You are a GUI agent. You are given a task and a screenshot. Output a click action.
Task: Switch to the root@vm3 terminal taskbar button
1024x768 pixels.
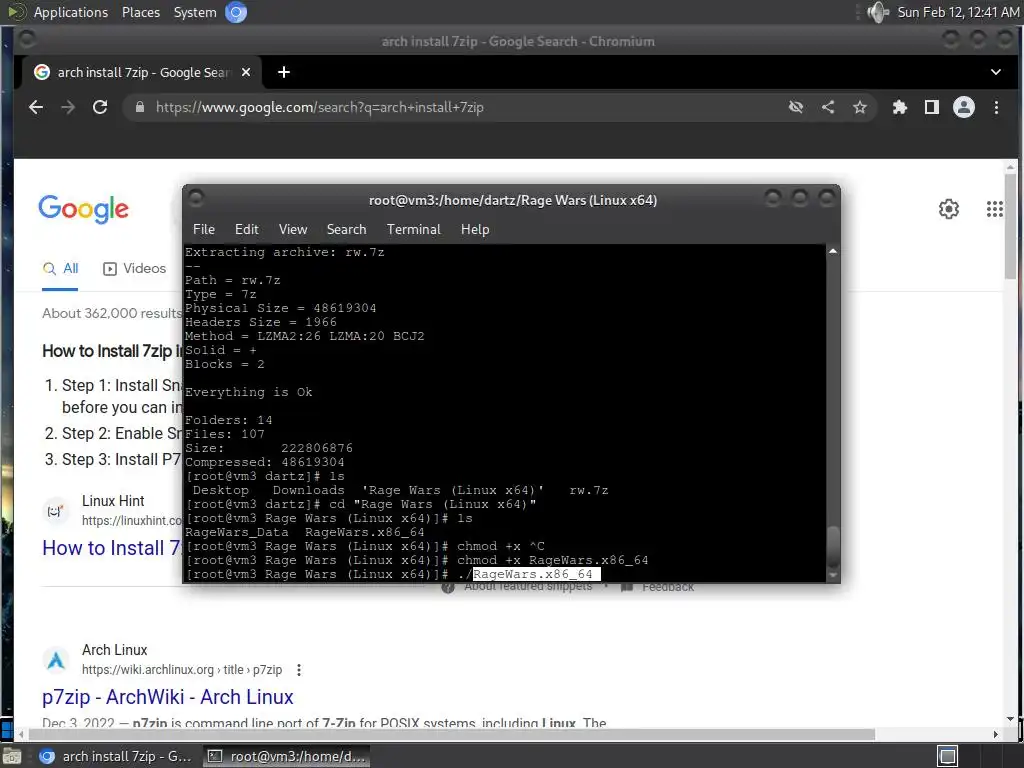click(287, 756)
